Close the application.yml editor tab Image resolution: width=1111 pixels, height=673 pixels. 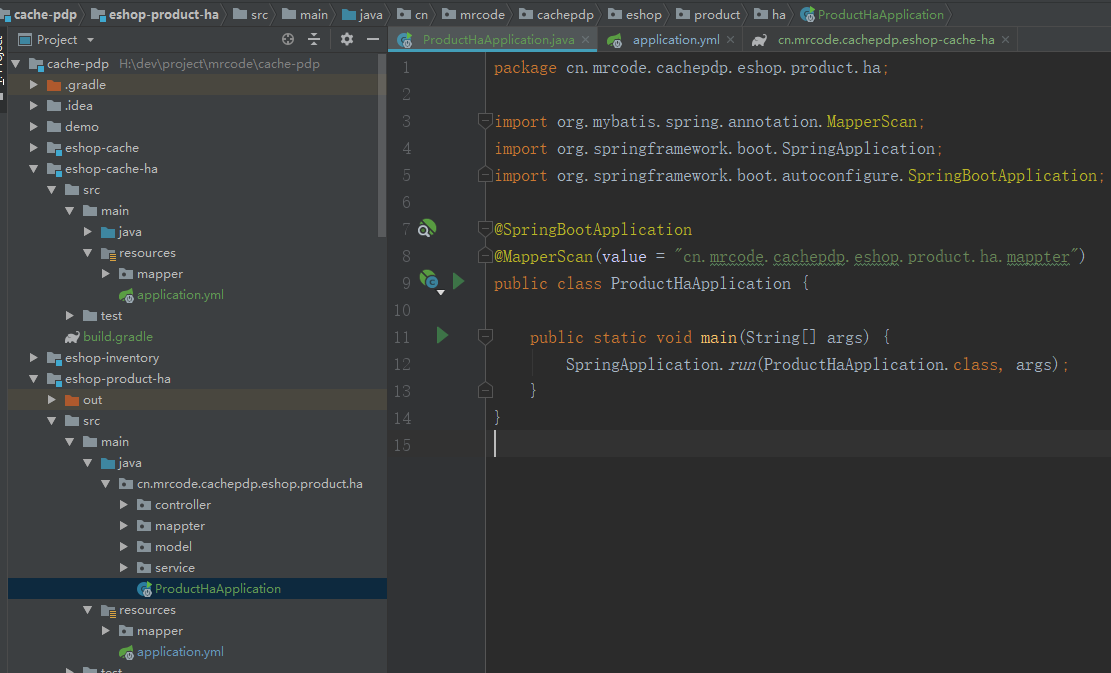point(731,40)
